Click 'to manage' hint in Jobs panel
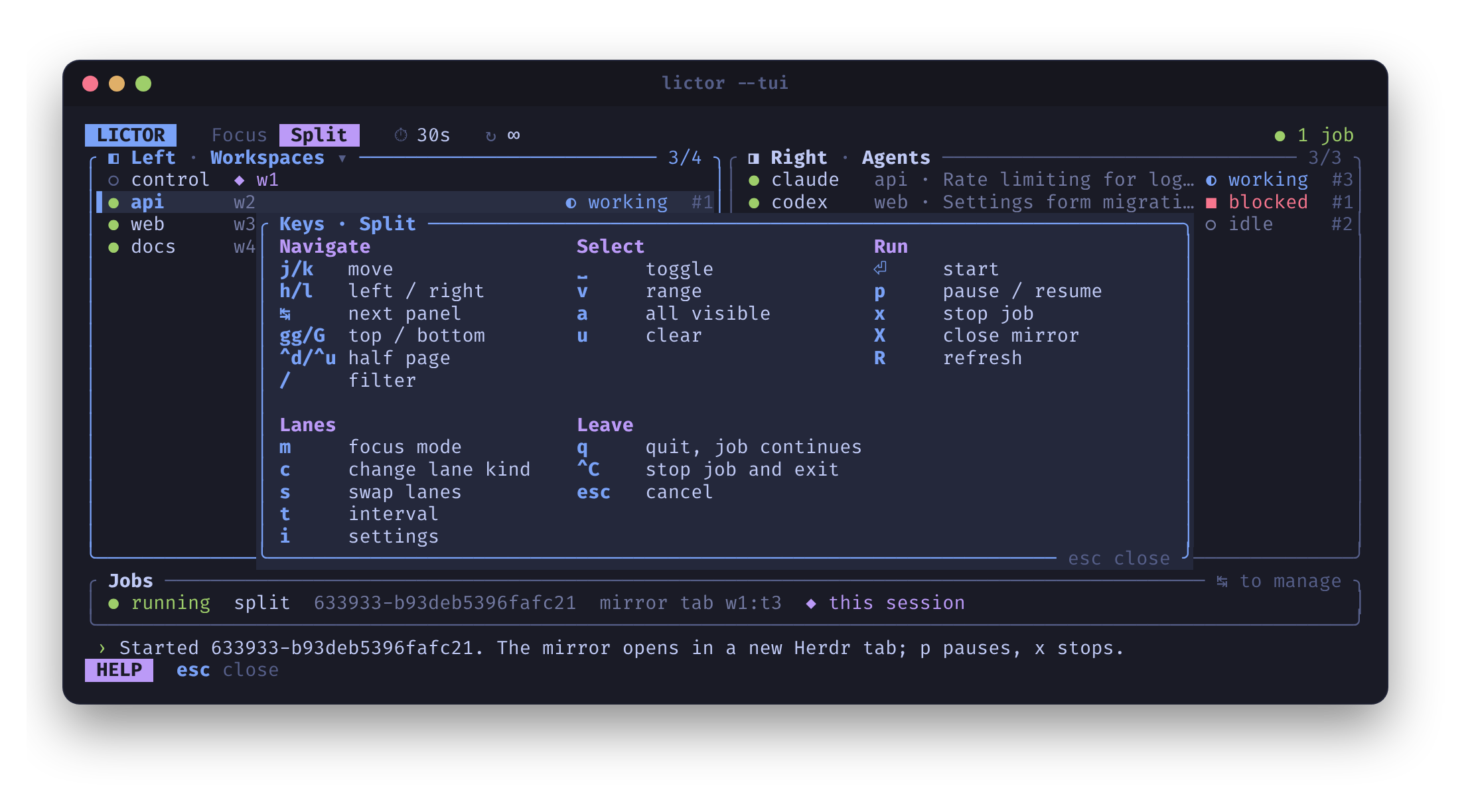Viewport: 1472px width, 812px height. point(1291,581)
